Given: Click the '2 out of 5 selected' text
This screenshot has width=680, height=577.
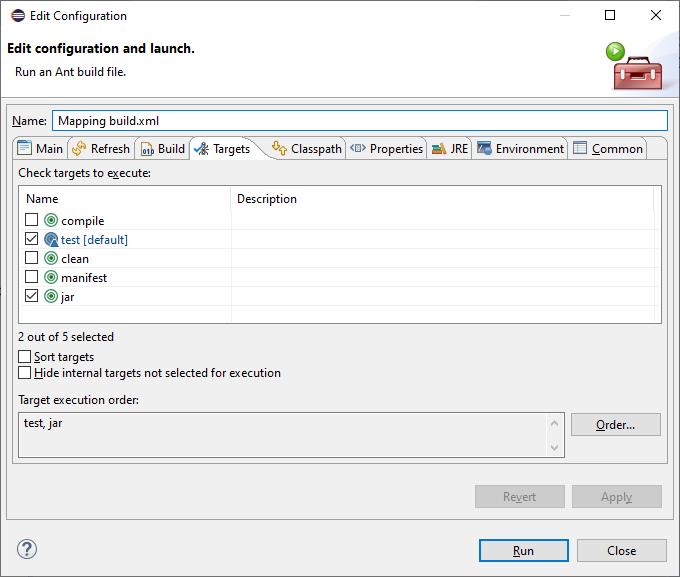Looking at the screenshot, I should [x=66, y=337].
